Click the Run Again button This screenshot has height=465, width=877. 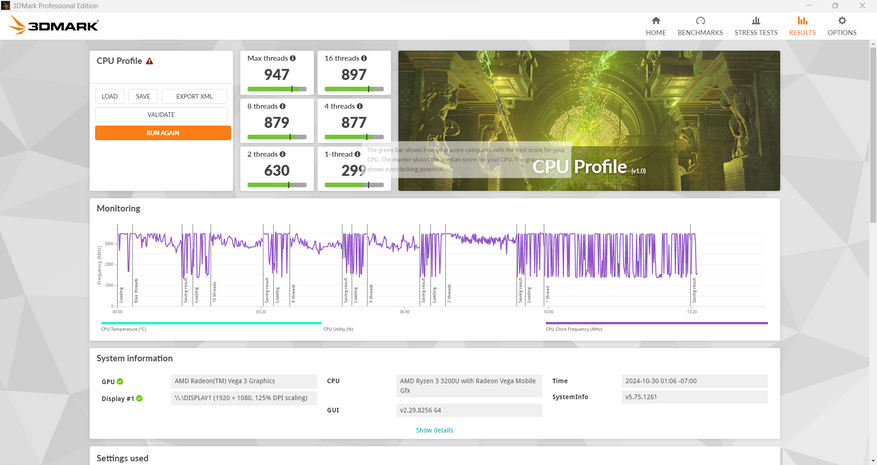point(163,133)
